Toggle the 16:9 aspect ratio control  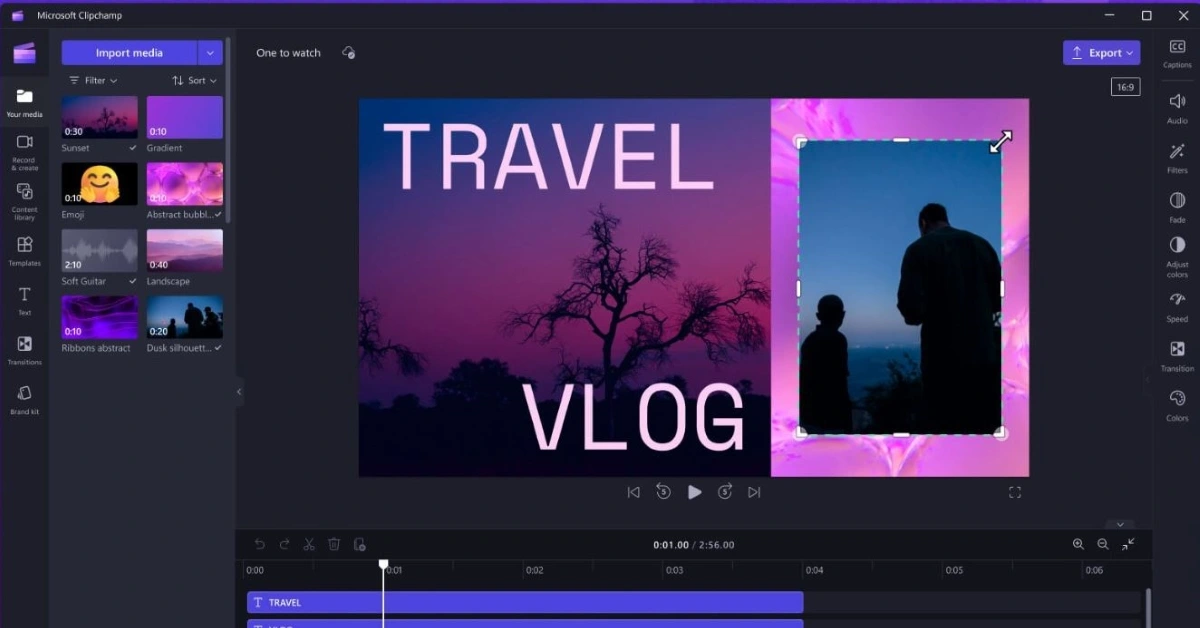pyautogui.click(x=1125, y=86)
